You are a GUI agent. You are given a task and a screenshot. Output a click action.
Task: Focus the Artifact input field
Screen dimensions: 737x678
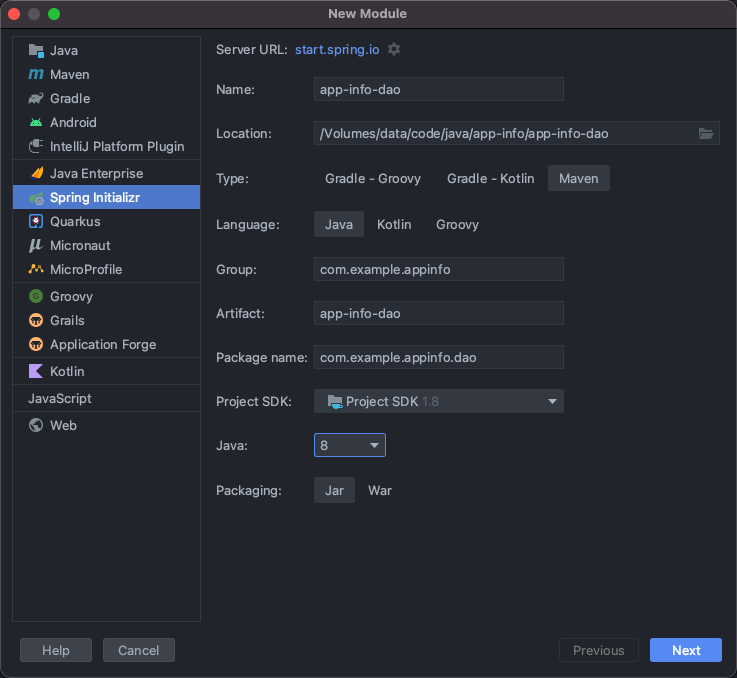(x=439, y=314)
